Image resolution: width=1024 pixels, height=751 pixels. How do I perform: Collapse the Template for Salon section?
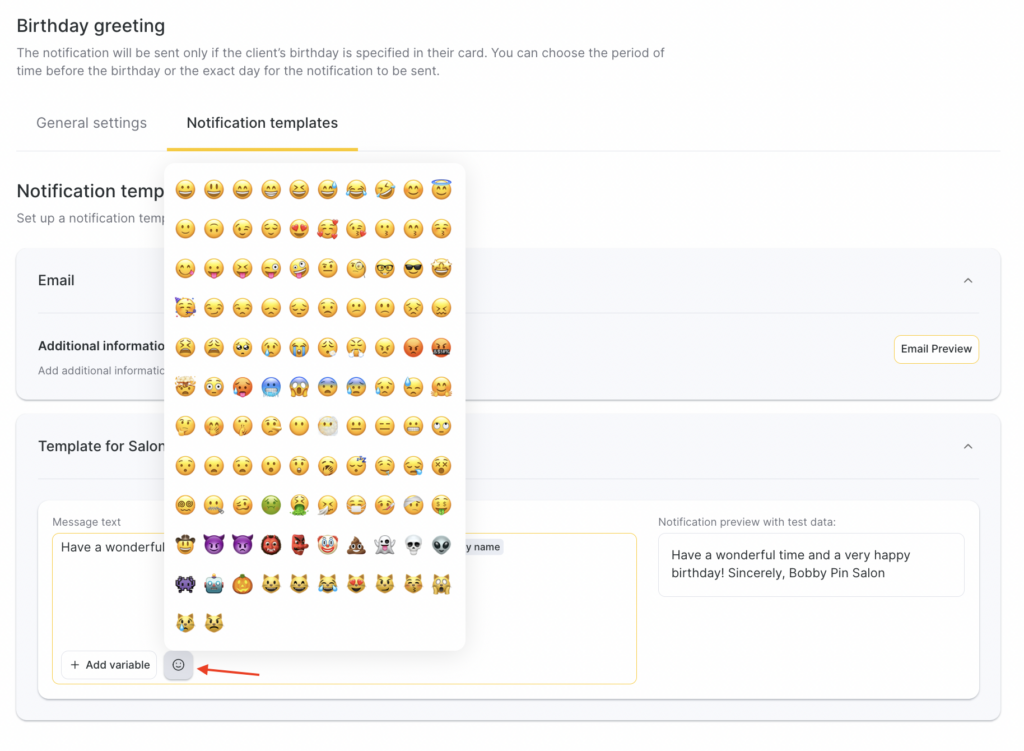[968, 447]
